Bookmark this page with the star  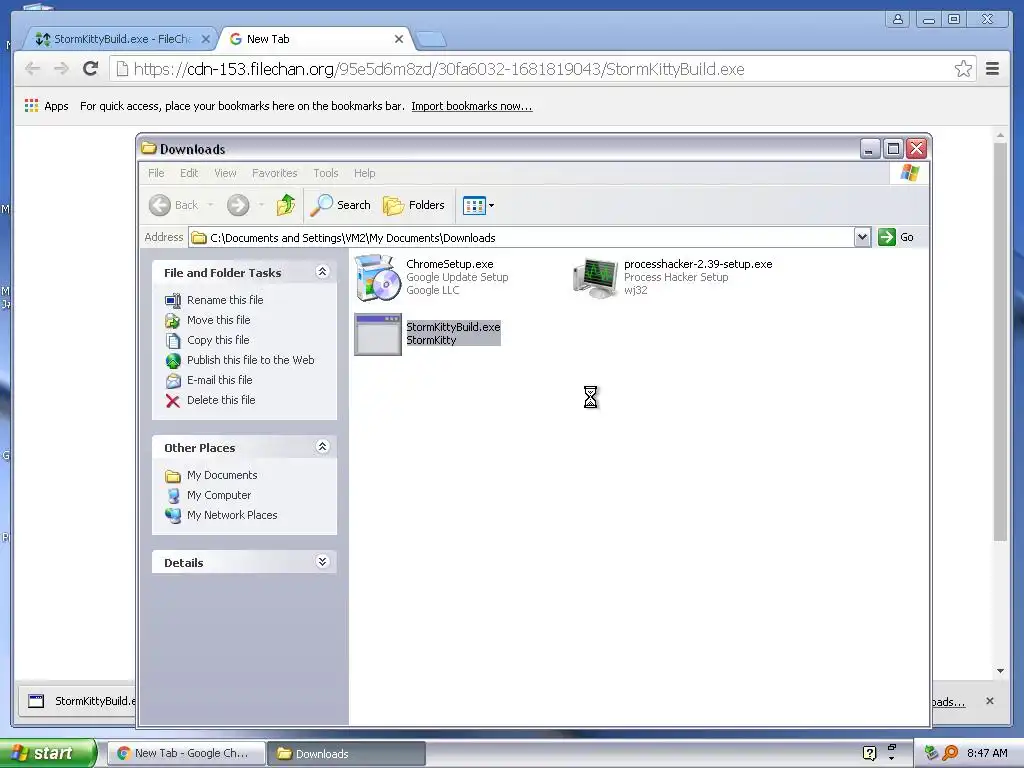963,69
